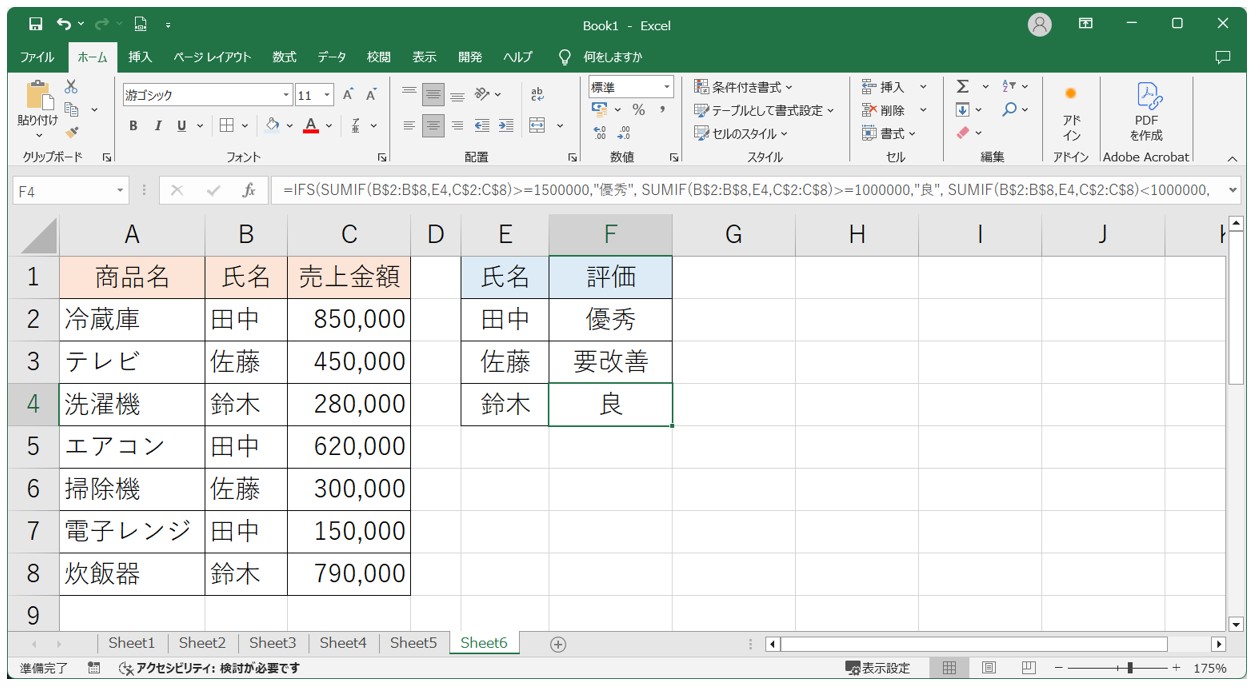Click the Insert Function fx icon
1254x687 pixels.
point(248,190)
